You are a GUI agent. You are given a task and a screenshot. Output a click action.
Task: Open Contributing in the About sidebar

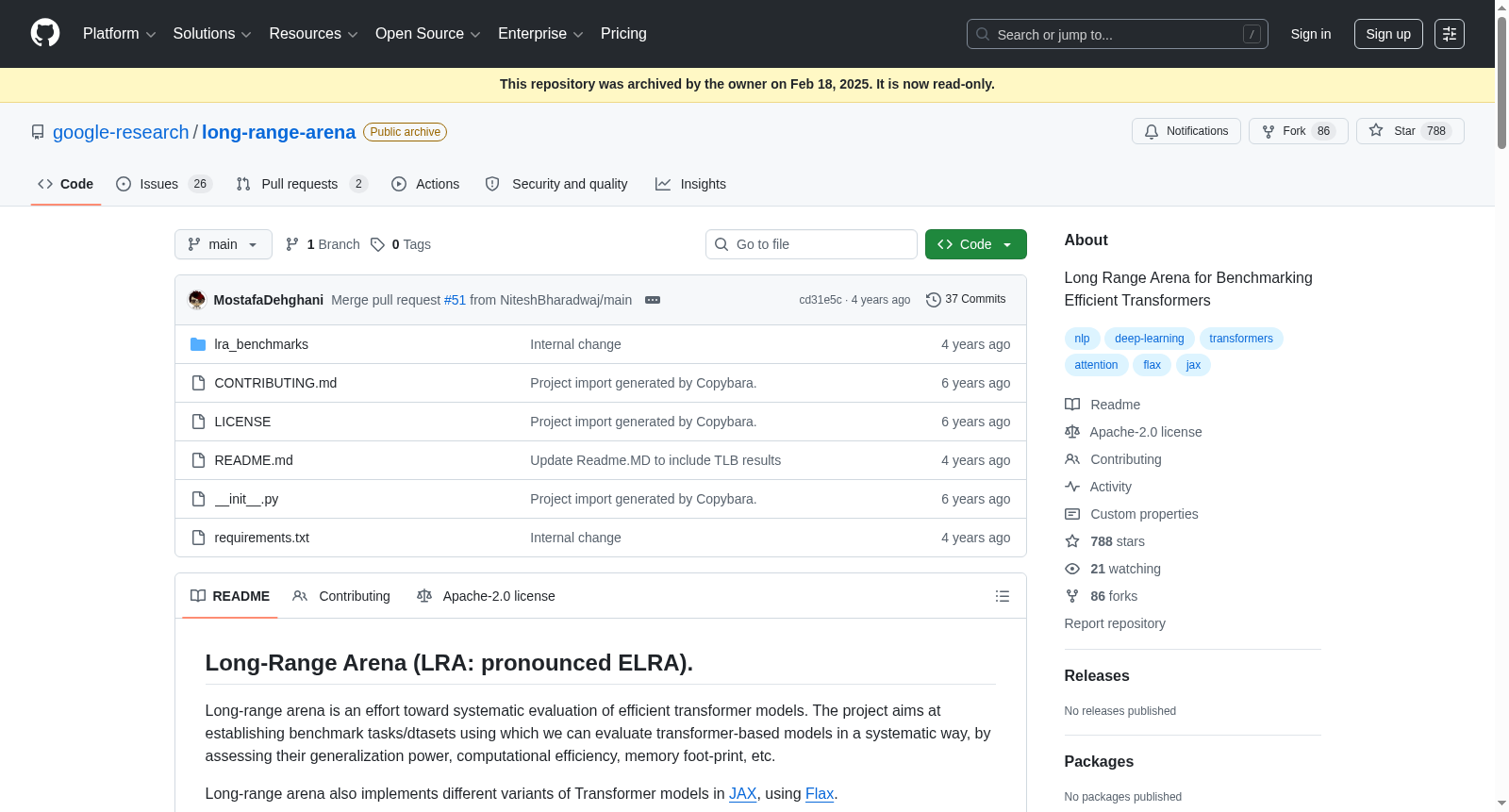[1113, 459]
